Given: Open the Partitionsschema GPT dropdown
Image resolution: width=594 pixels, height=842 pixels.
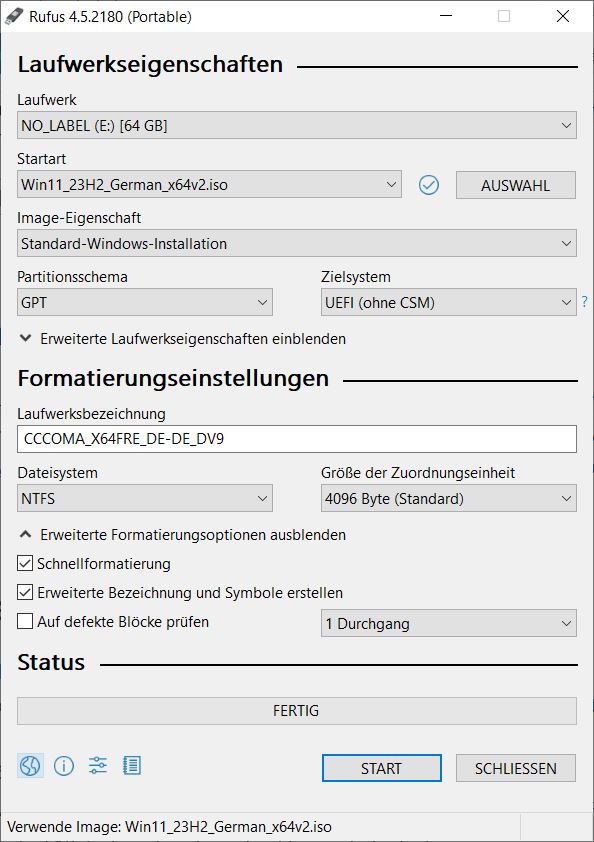Looking at the screenshot, I should tap(145, 302).
